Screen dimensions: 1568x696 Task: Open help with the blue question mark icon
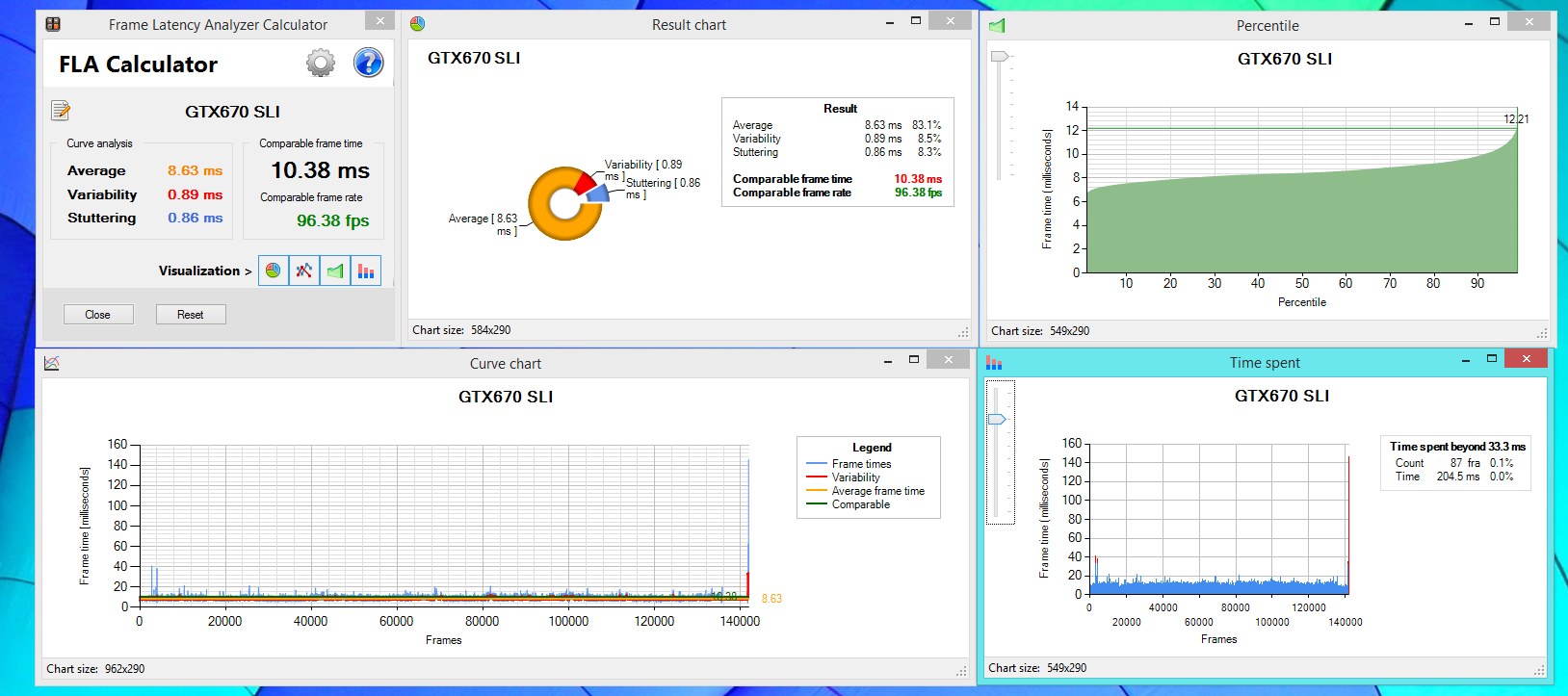pos(368,64)
